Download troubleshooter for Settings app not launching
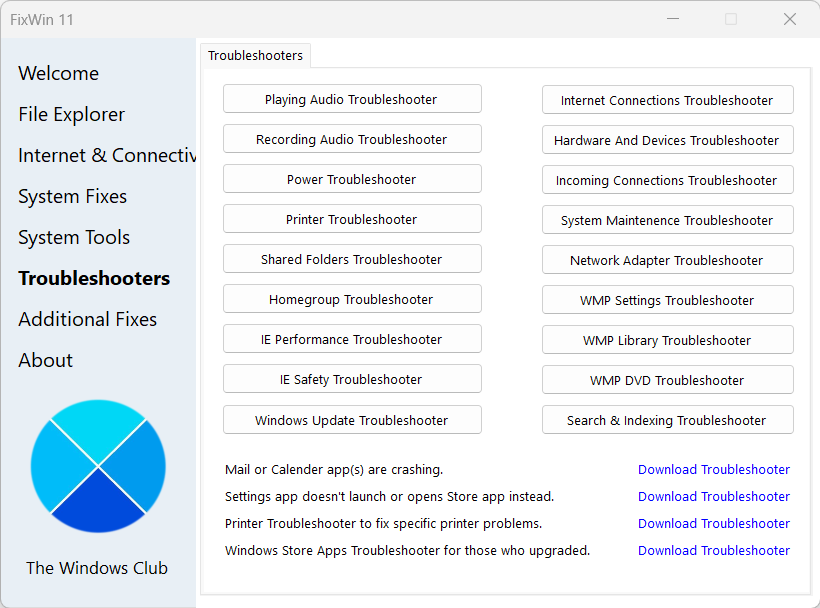The image size is (820, 608). [x=714, y=496]
